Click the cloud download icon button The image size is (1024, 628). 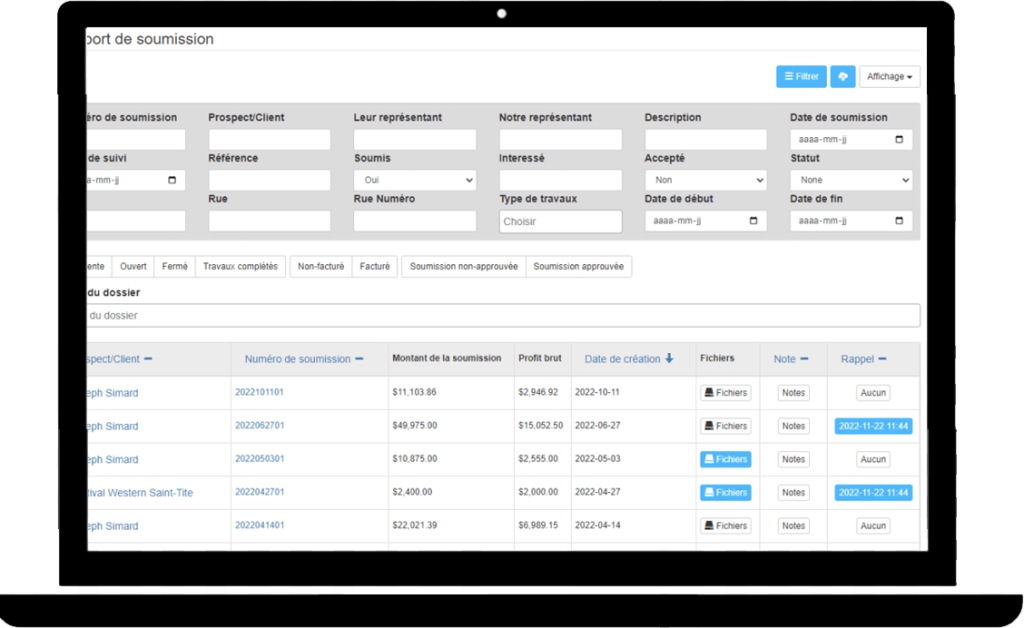pos(842,77)
